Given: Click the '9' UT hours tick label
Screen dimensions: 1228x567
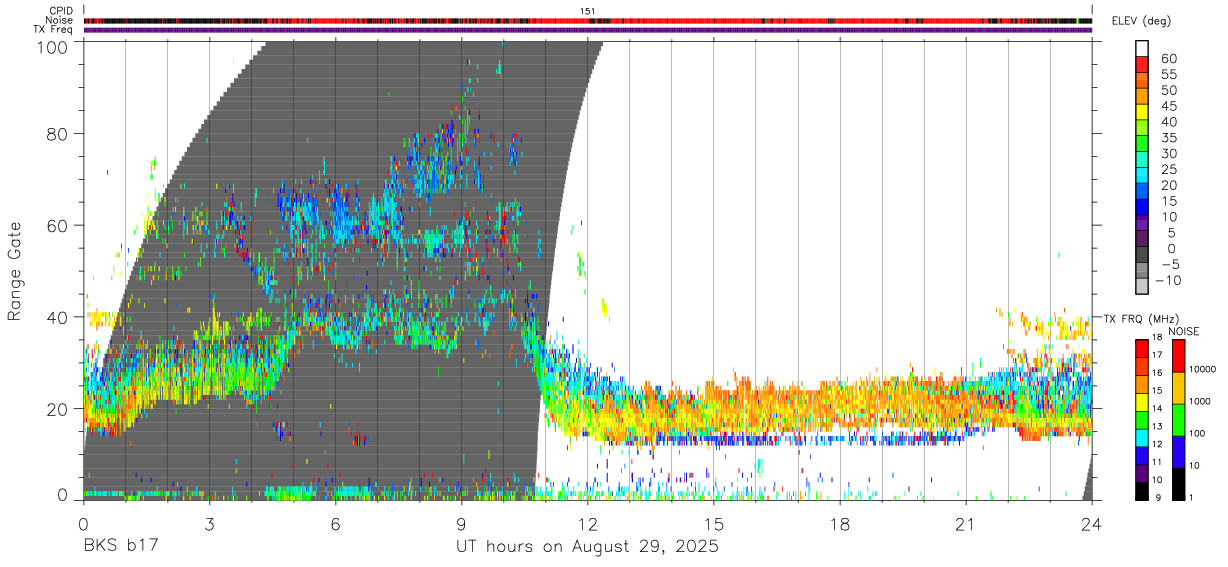Looking at the screenshot, I should pos(461,523).
